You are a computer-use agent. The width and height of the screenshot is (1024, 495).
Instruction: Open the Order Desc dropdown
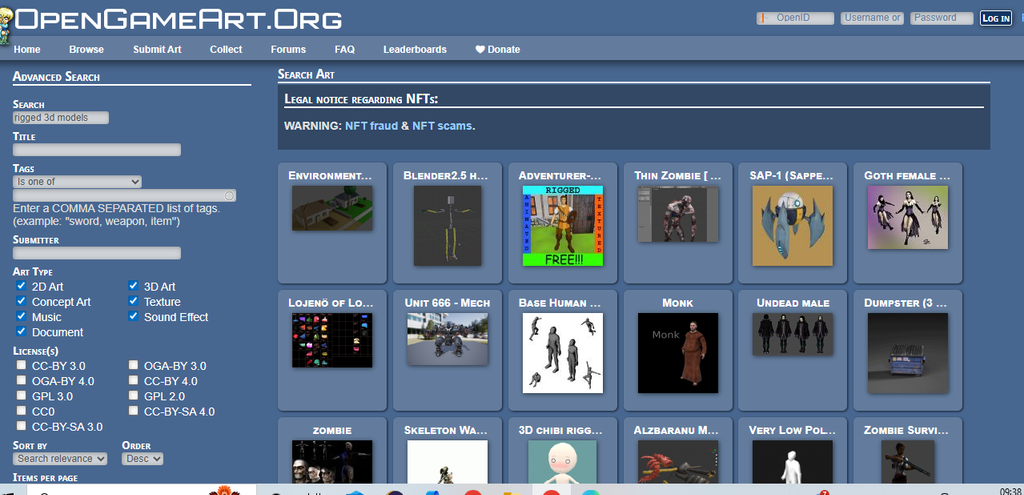tap(142, 459)
